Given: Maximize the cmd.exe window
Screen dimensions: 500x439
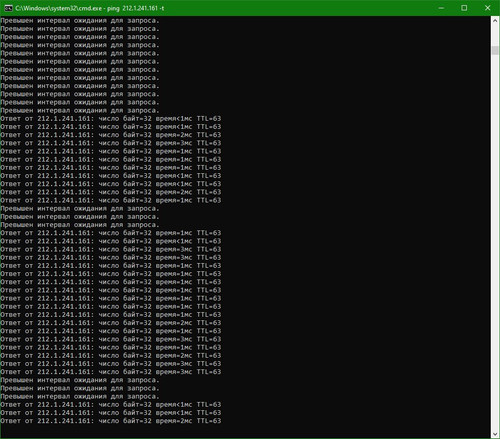Looking at the screenshot, I should pos(464,8).
